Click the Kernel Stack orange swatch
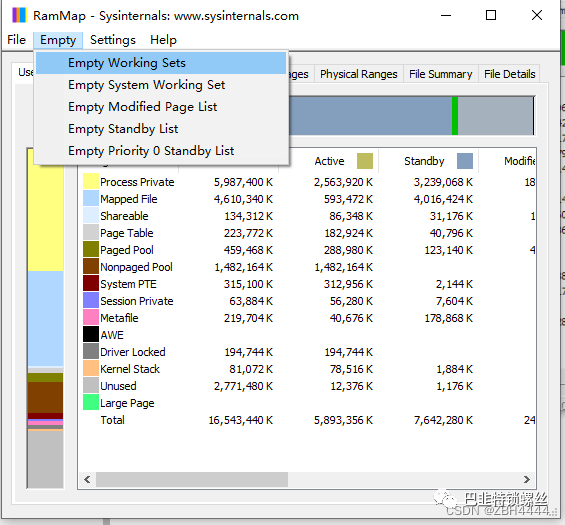This screenshot has height=525, width=565. (91, 369)
